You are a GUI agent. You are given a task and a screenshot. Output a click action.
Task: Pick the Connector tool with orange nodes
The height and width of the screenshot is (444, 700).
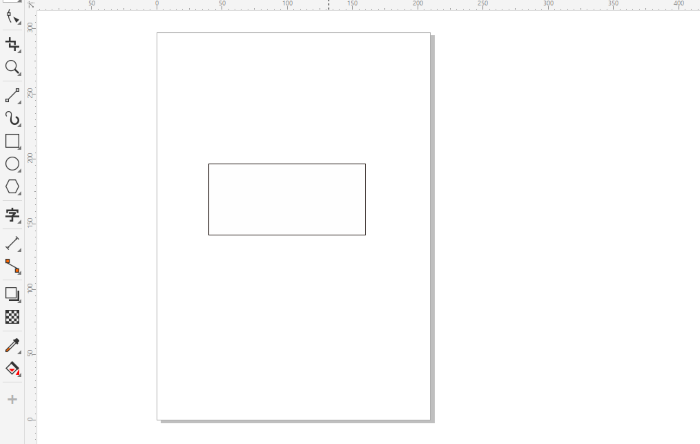click(12, 266)
